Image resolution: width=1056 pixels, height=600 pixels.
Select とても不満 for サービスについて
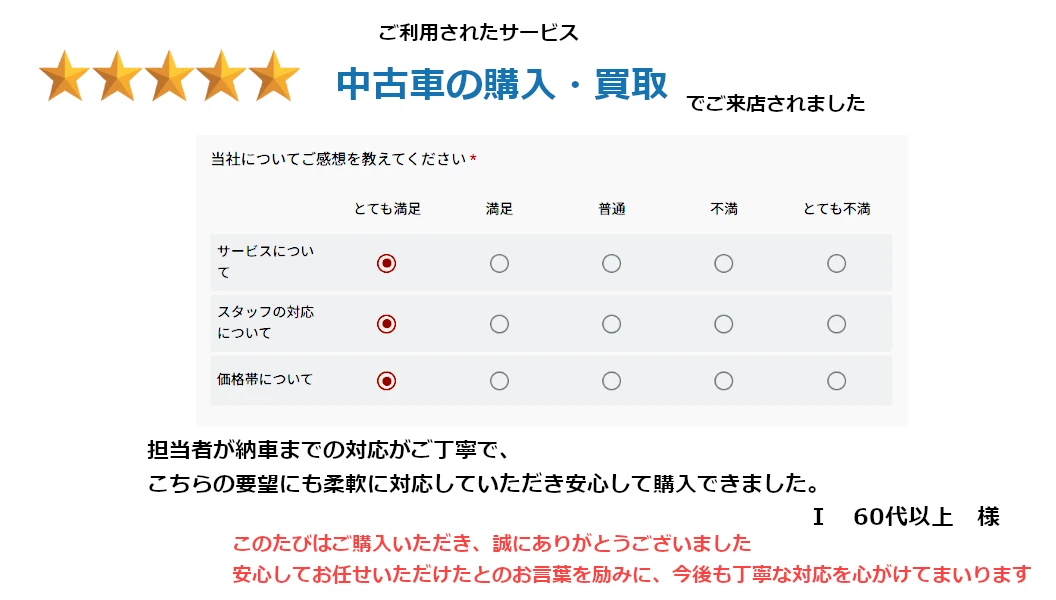coord(836,263)
